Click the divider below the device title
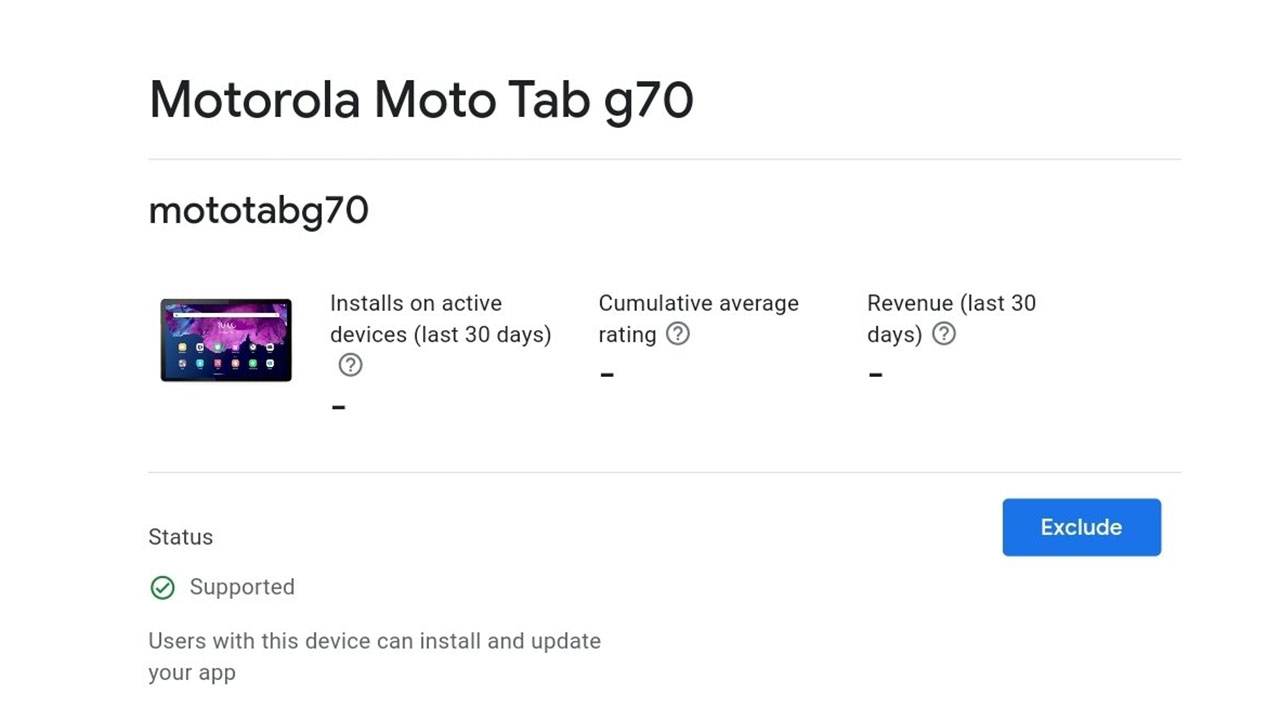Screen dimensions: 1280x720 pos(664,157)
